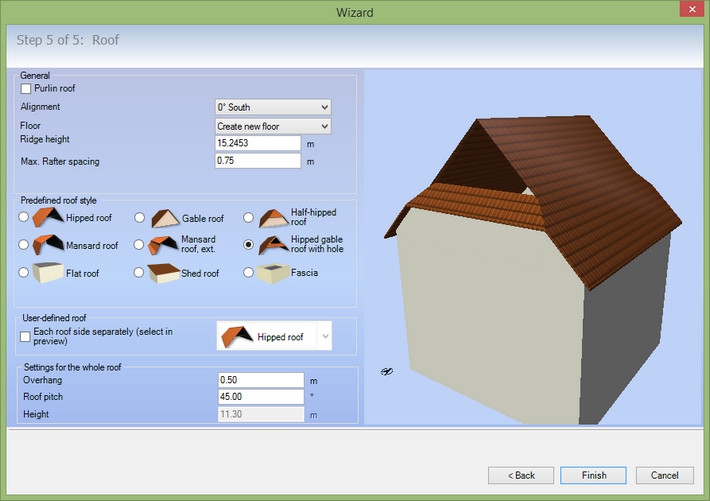Check Each roof side separately option
The height and width of the screenshot is (501, 710).
(25, 336)
